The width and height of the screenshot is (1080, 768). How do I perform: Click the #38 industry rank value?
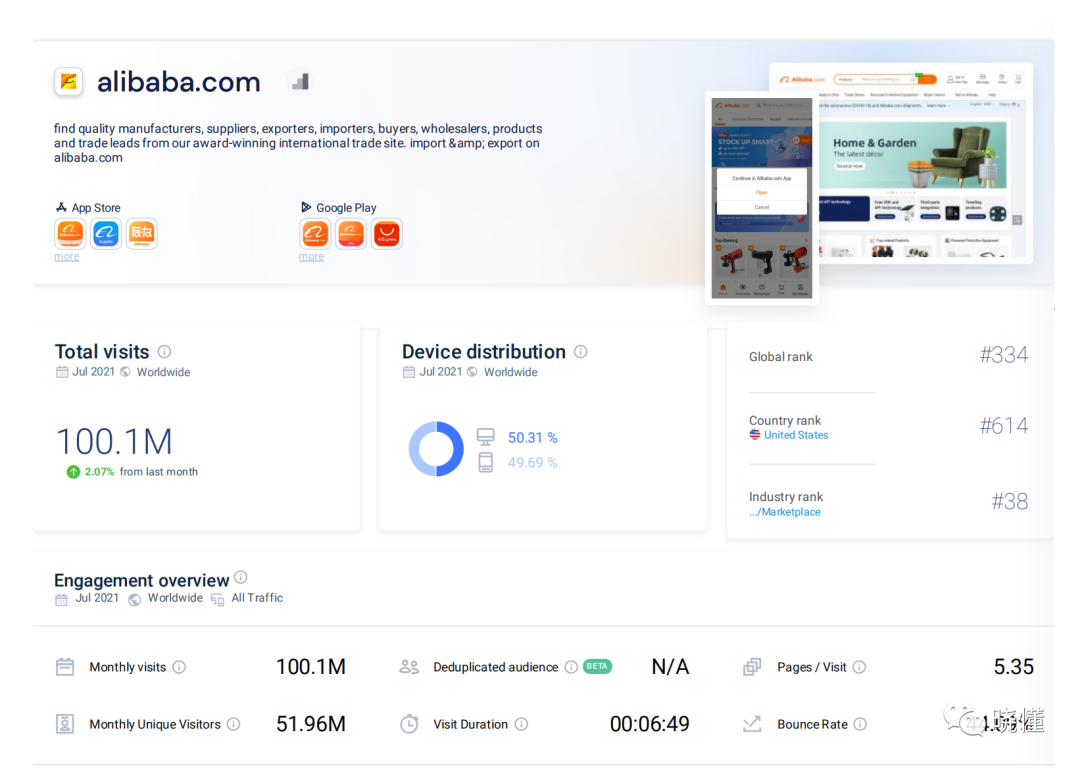tap(1010, 501)
